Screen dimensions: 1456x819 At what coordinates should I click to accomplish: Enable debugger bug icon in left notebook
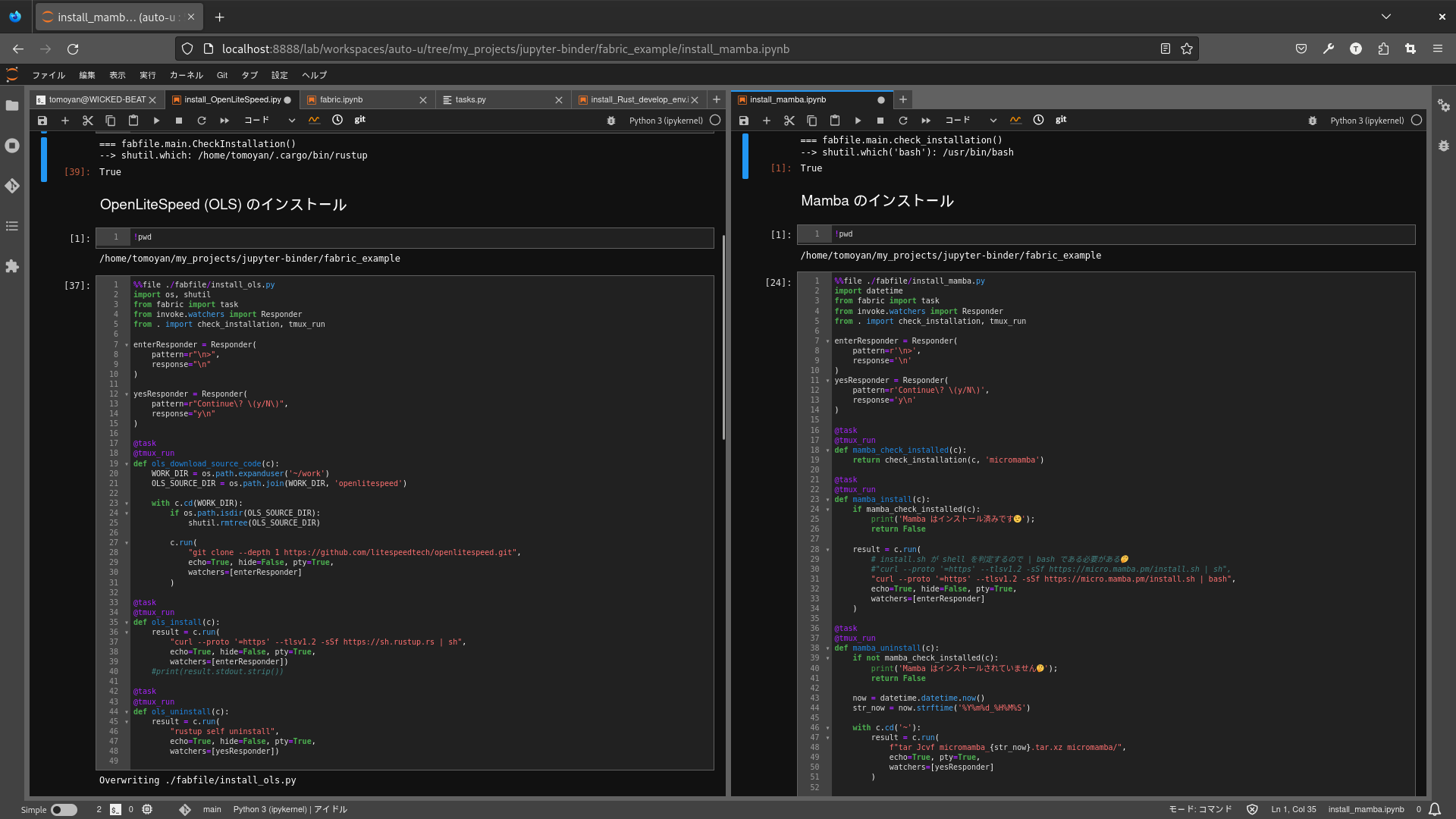(x=611, y=121)
